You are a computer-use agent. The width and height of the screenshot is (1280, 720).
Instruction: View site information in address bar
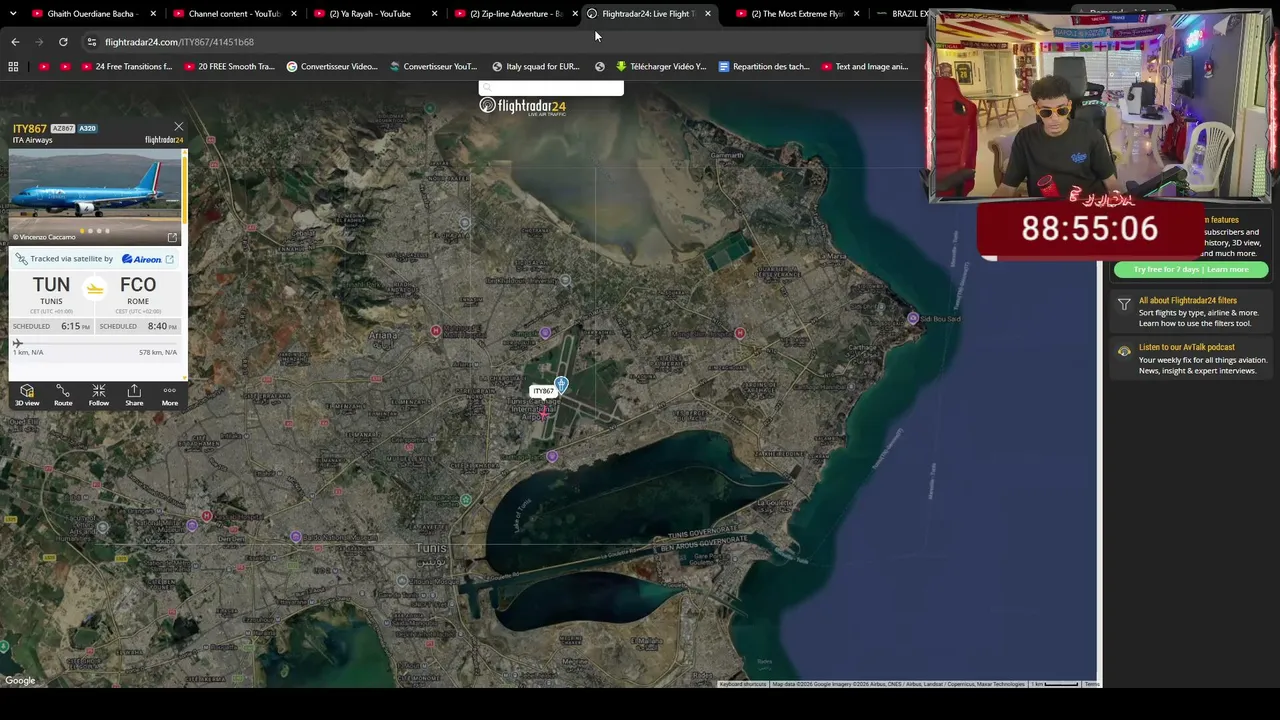tap(91, 42)
